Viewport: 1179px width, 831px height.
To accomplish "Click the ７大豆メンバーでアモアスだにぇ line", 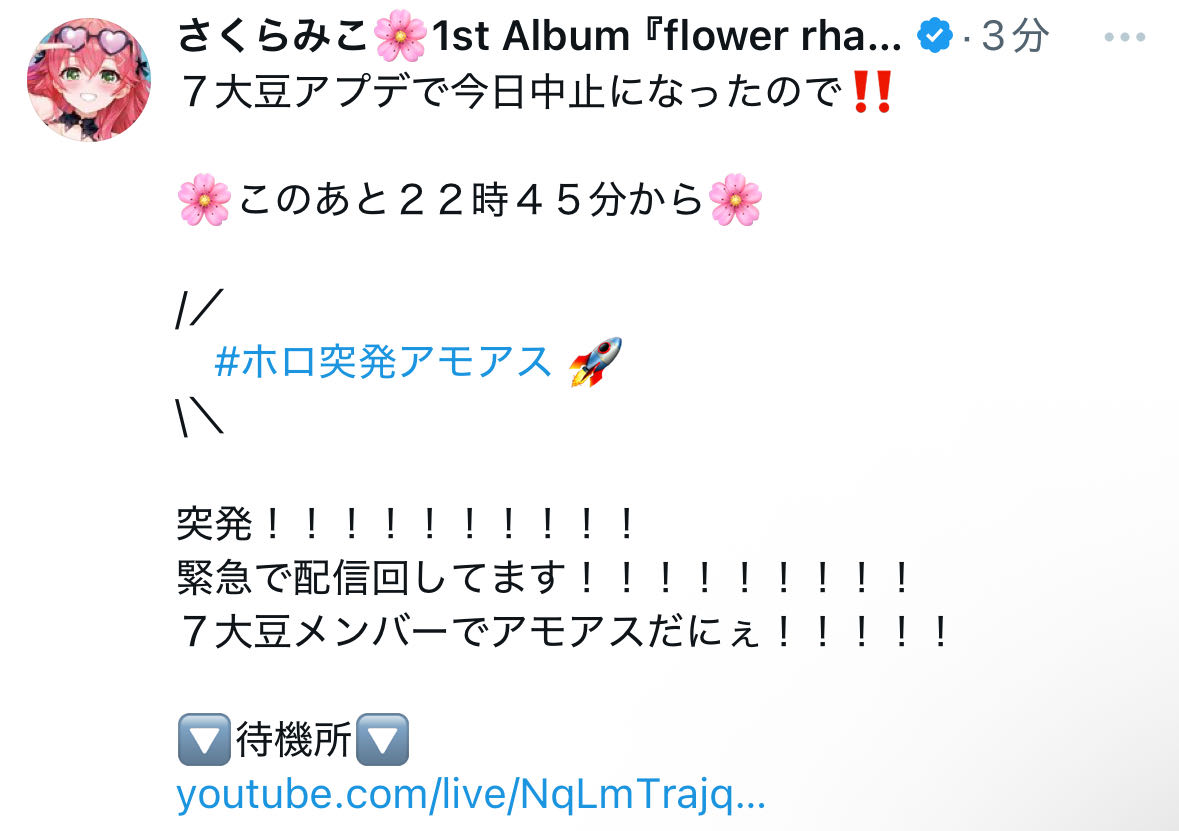I will [564, 632].
